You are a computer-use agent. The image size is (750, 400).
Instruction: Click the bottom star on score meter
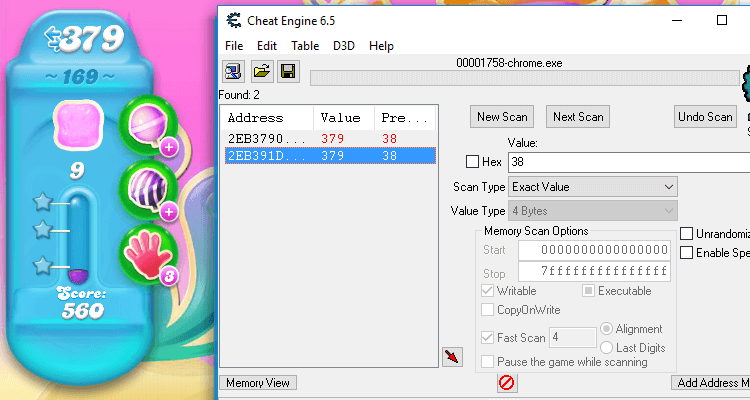tap(43, 266)
